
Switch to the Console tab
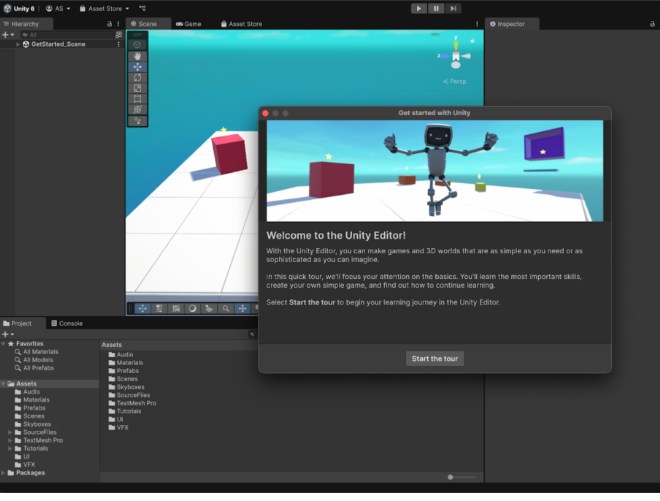tap(67, 323)
